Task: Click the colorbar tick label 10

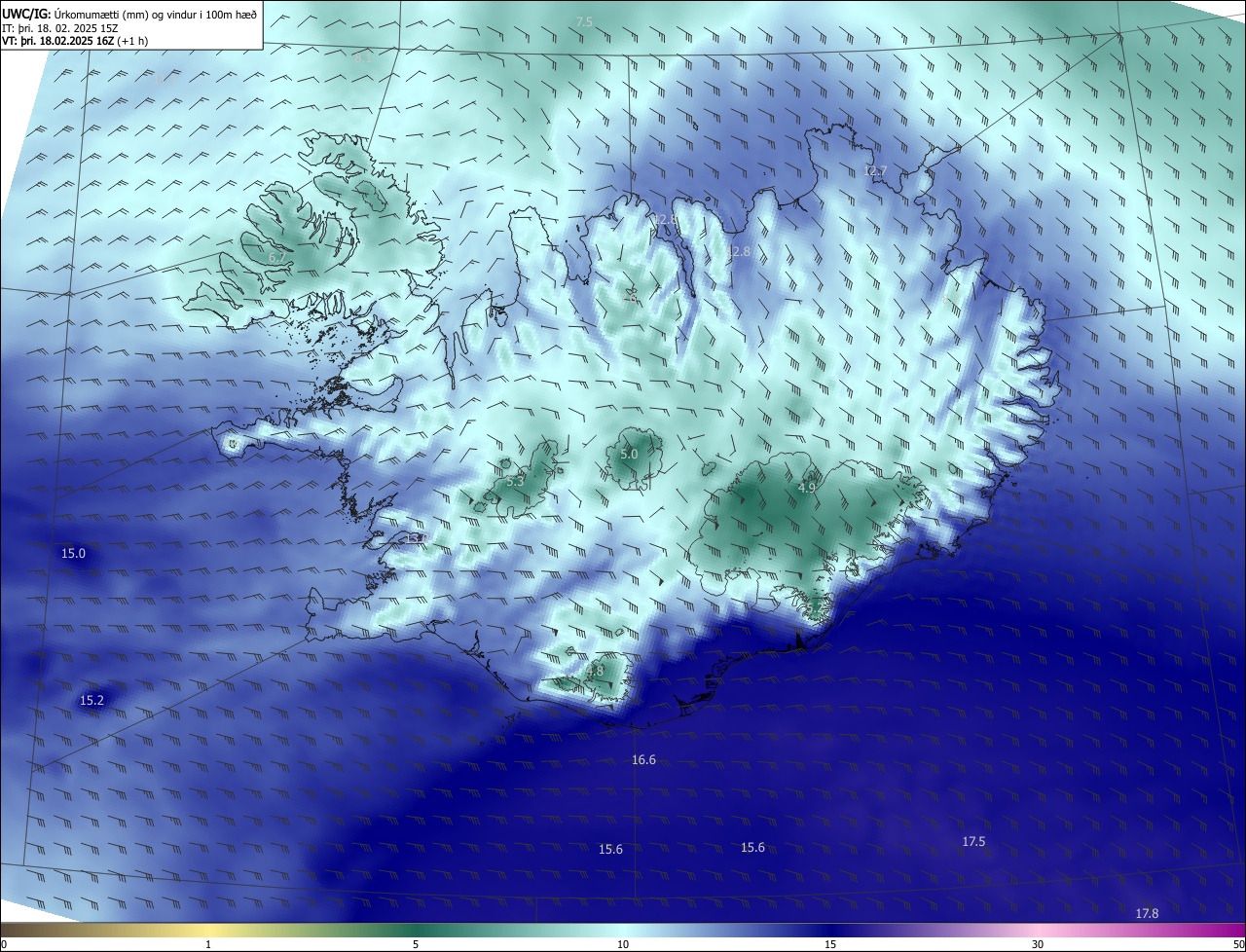Action: (x=623, y=944)
